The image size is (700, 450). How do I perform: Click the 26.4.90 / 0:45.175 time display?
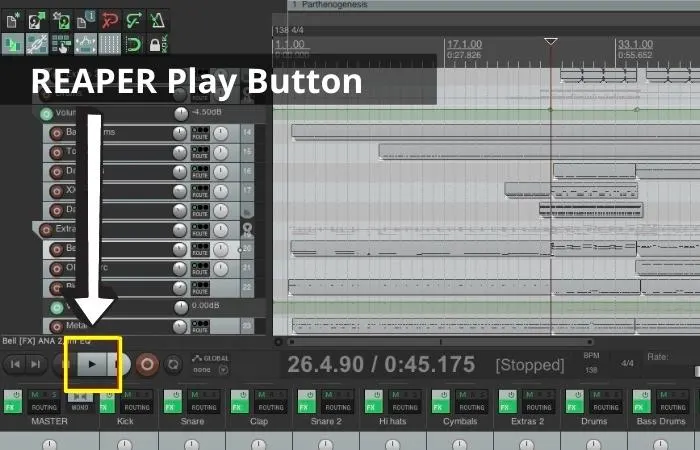pos(381,365)
